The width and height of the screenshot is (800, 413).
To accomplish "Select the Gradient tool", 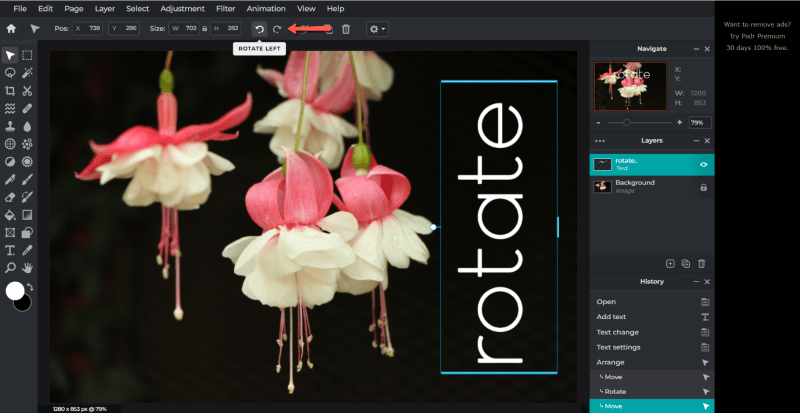I will [27, 215].
